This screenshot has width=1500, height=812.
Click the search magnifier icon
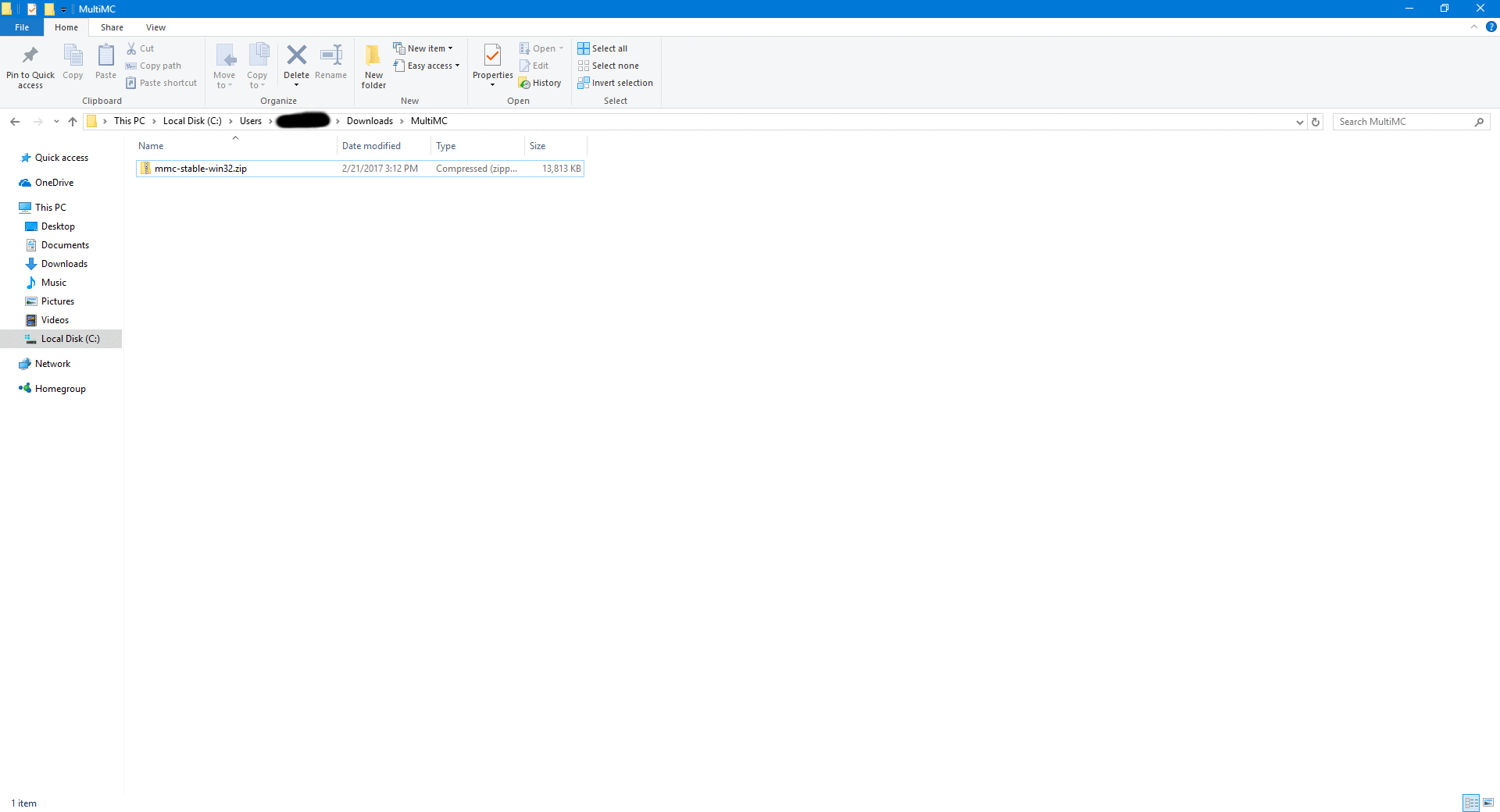point(1479,122)
